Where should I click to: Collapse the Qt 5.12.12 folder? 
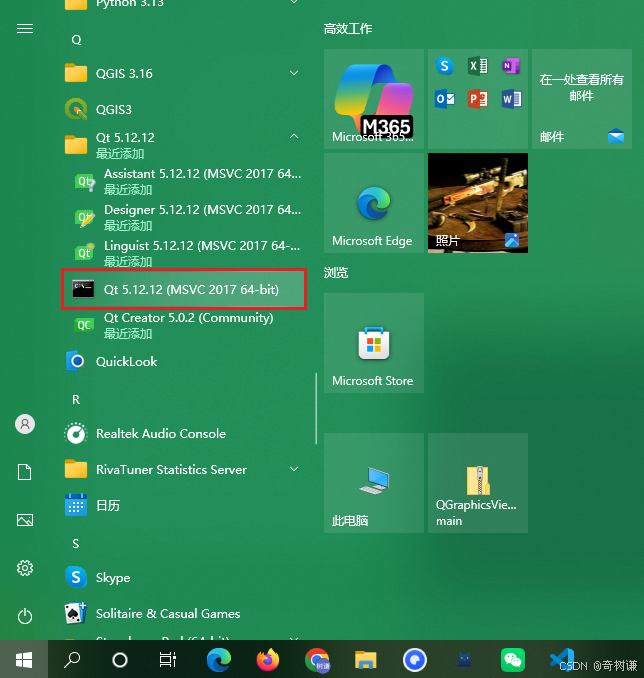(x=294, y=137)
